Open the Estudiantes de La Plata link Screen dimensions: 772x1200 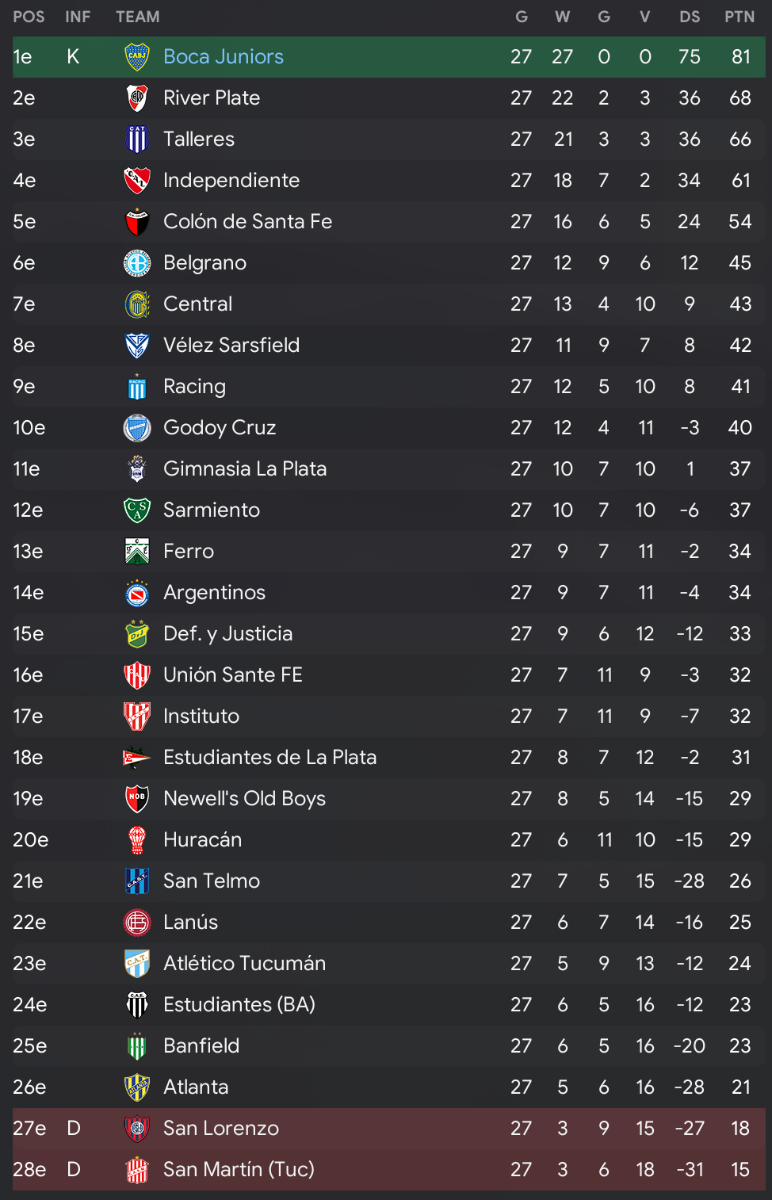click(270, 757)
